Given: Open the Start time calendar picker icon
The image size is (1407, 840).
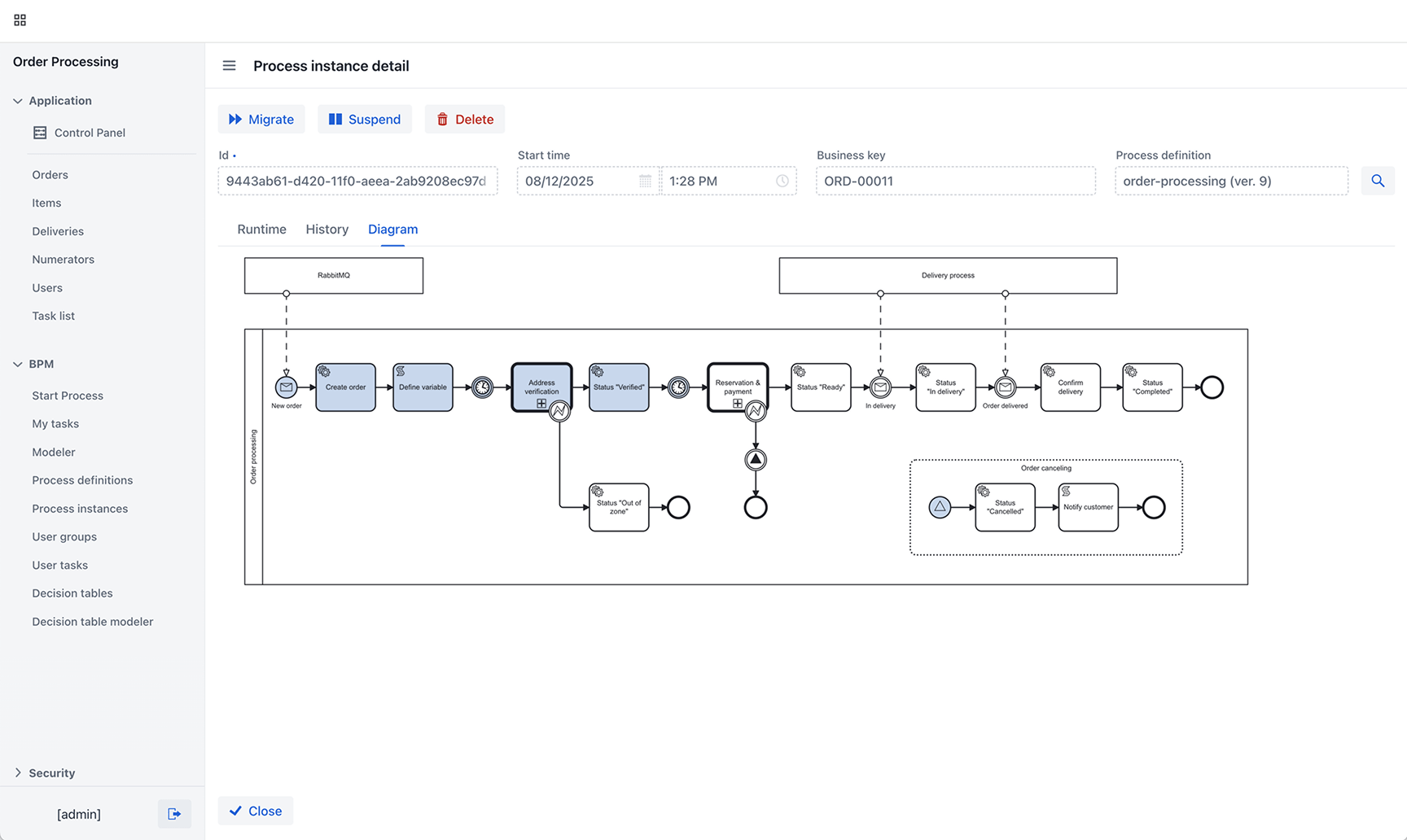Looking at the screenshot, I should (645, 181).
